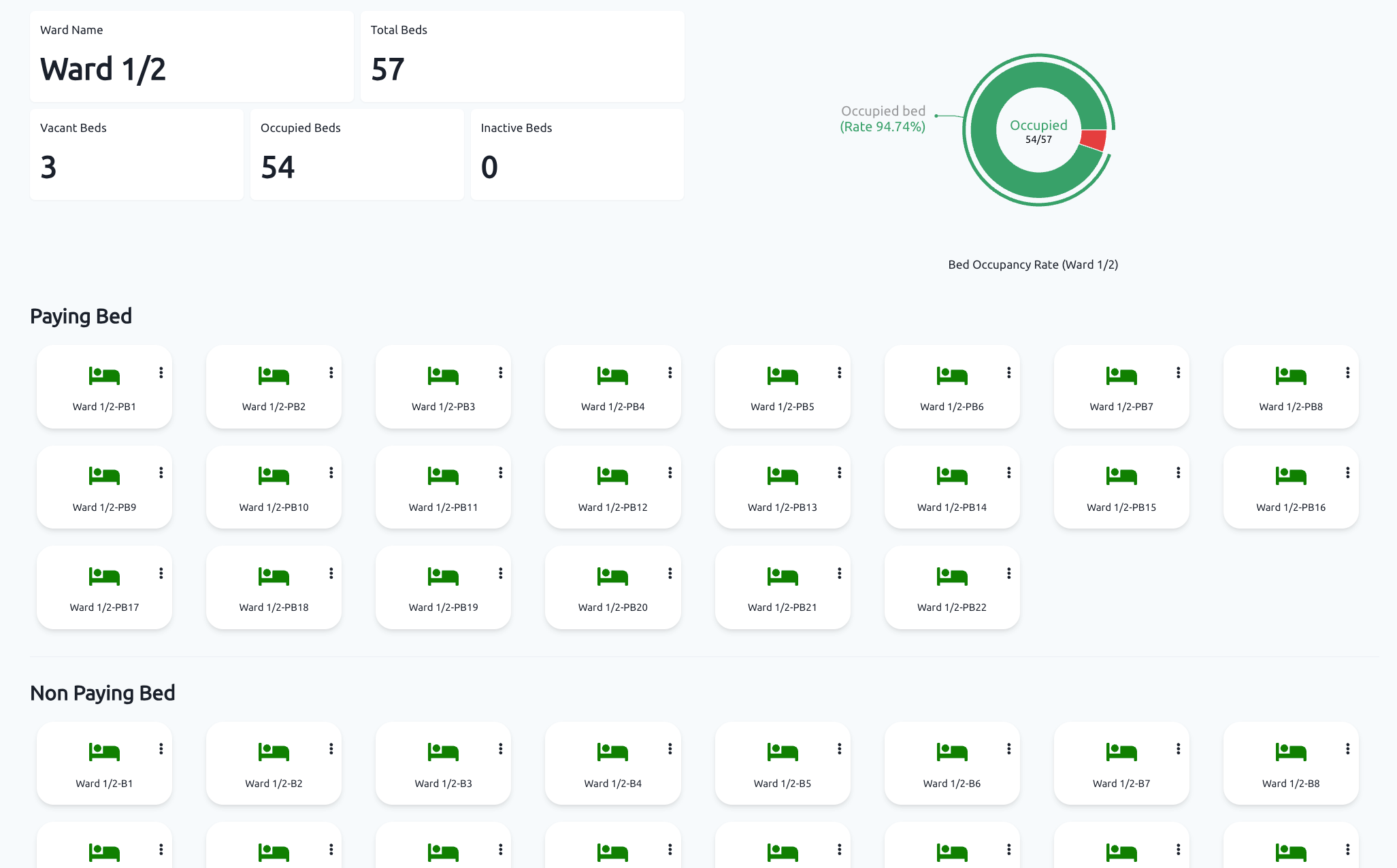Click the bed icon on Ward 1/2-PB19
1397x868 pixels.
coord(443,575)
